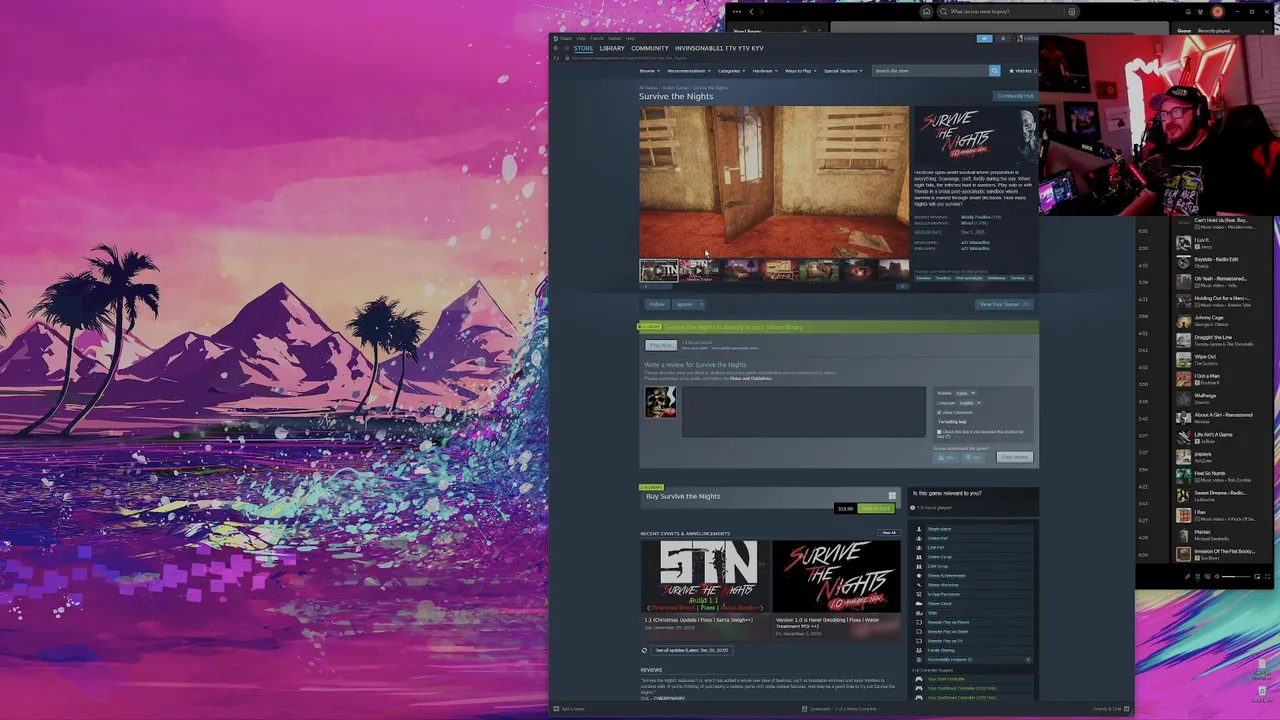
Task: Open the Ways to Play dropdown
Action: (800, 71)
